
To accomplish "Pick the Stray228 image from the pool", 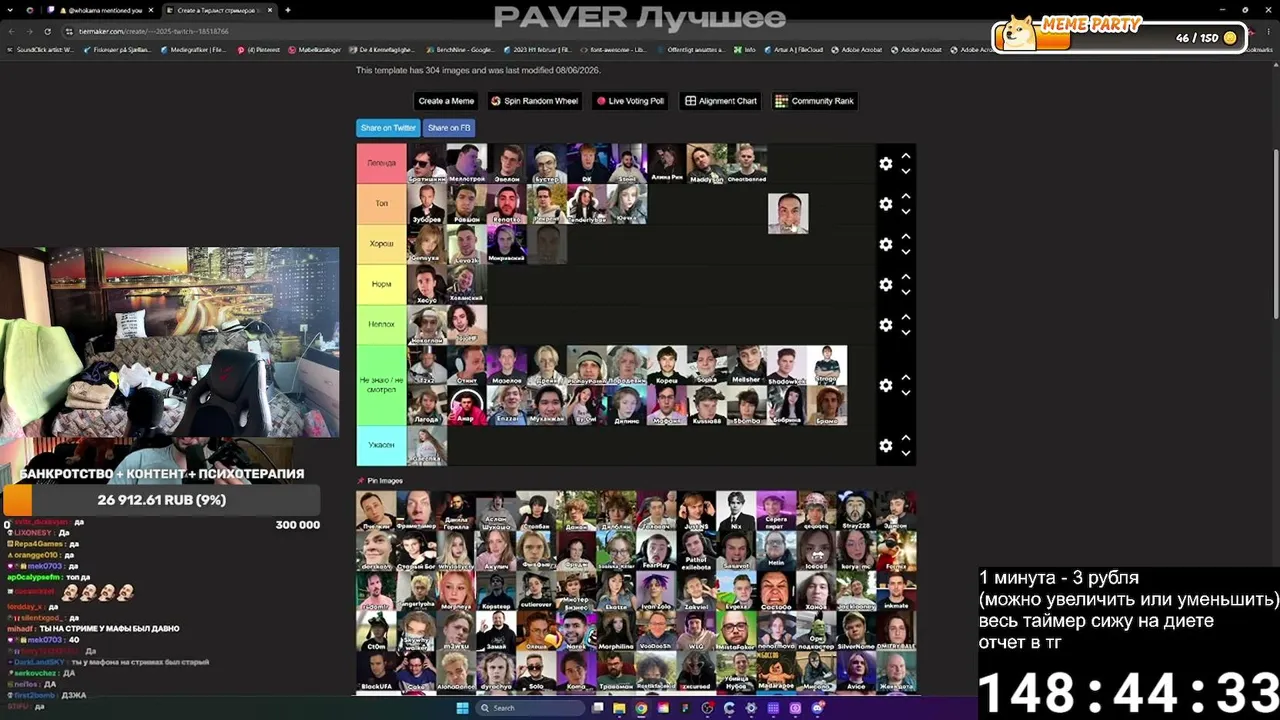I will 856,511.
